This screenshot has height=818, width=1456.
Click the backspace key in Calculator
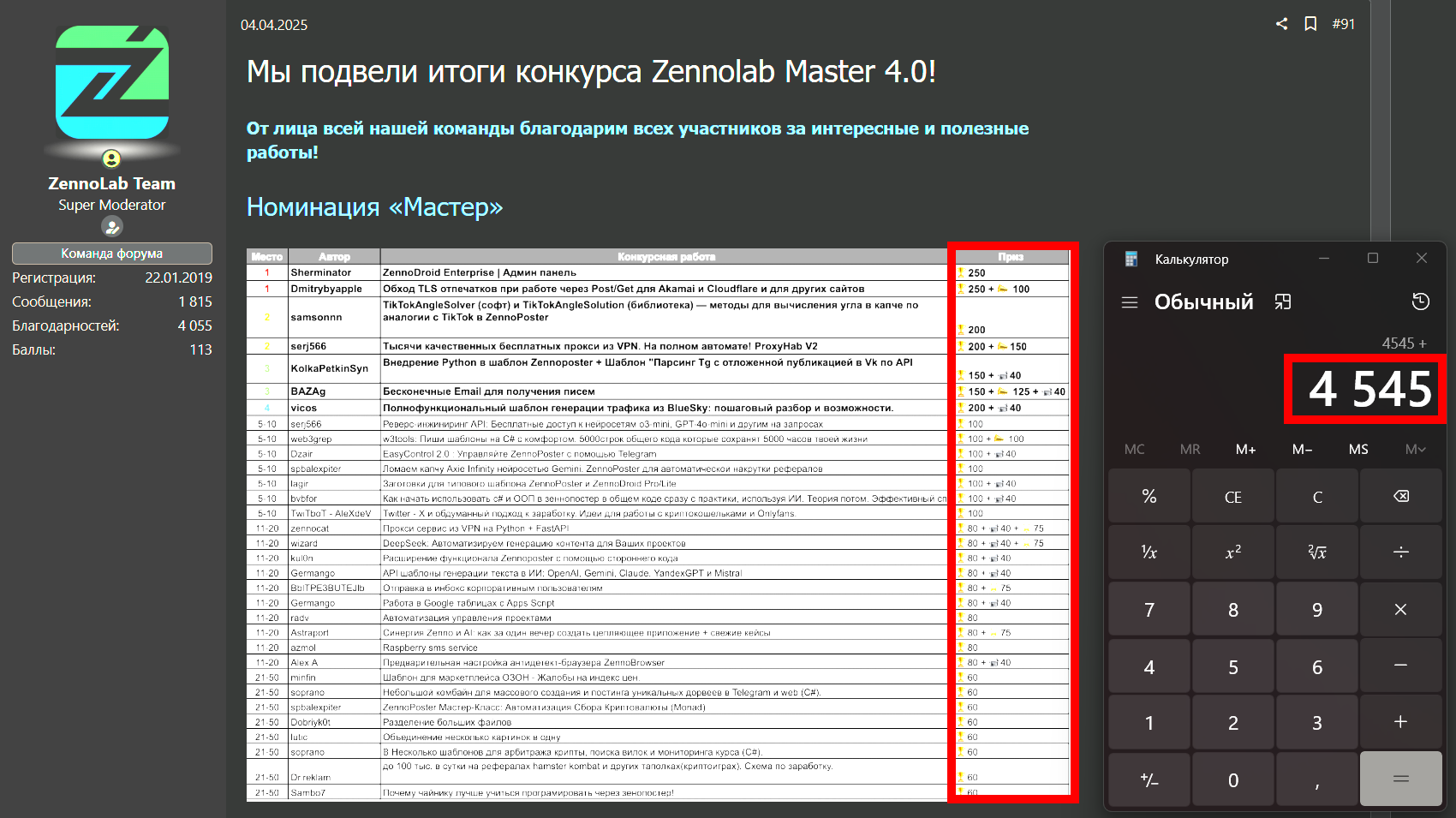pos(1401,497)
